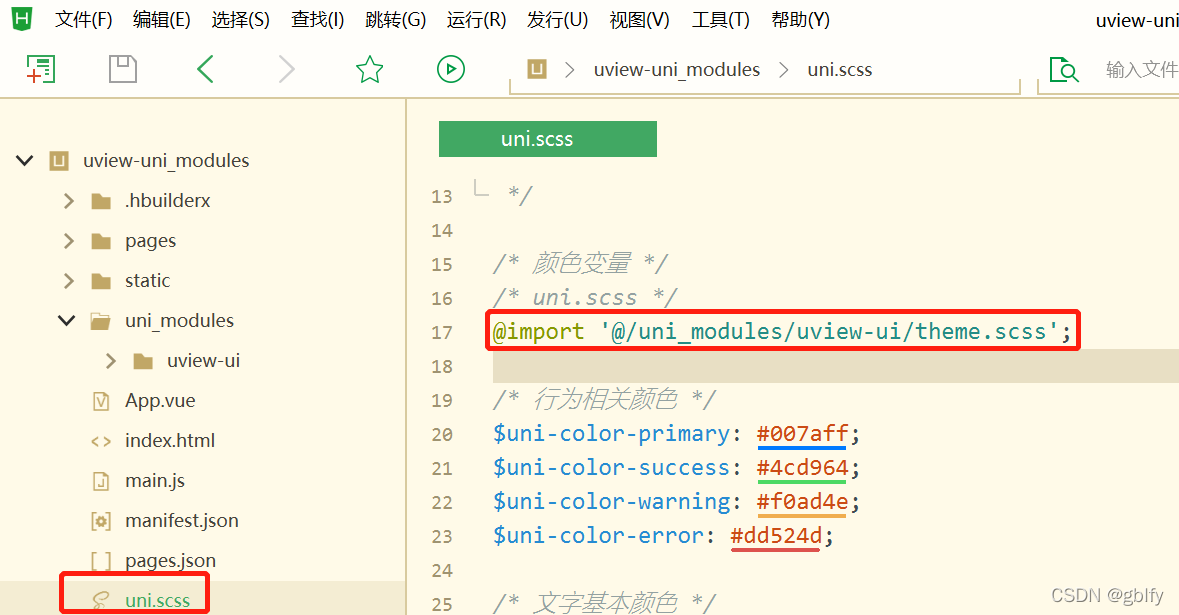Click the .hbuilderx folder icon
Viewport: 1179px width, 615px height.
pyautogui.click(x=101, y=201)
